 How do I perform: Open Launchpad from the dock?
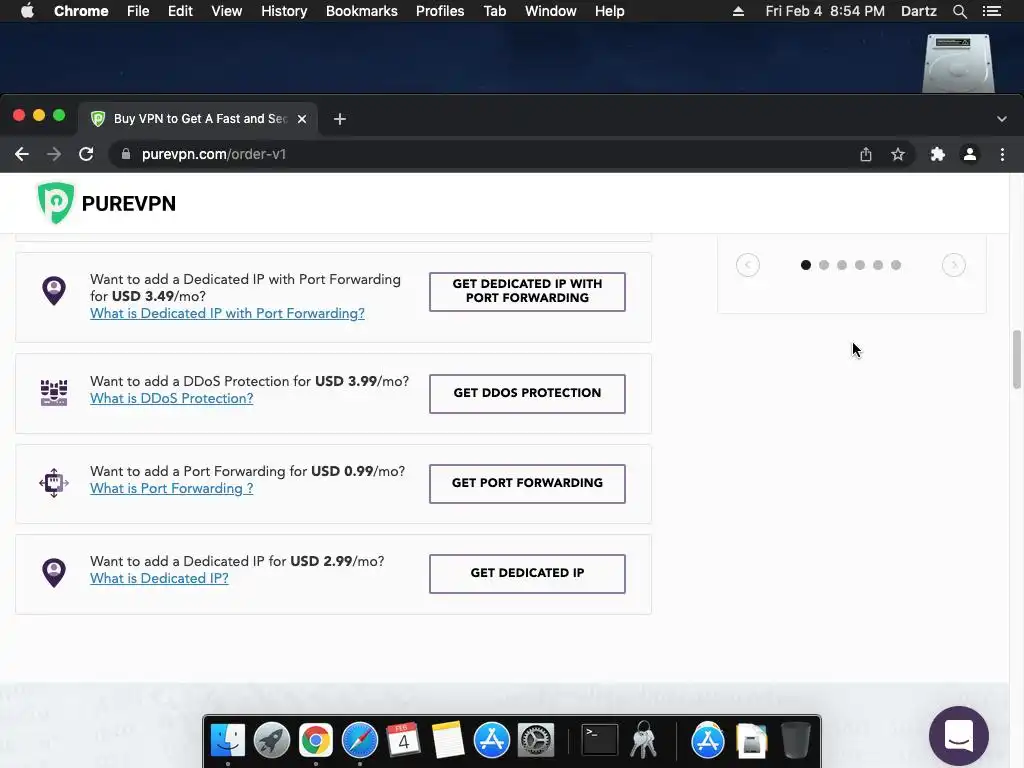coord(272,740)
